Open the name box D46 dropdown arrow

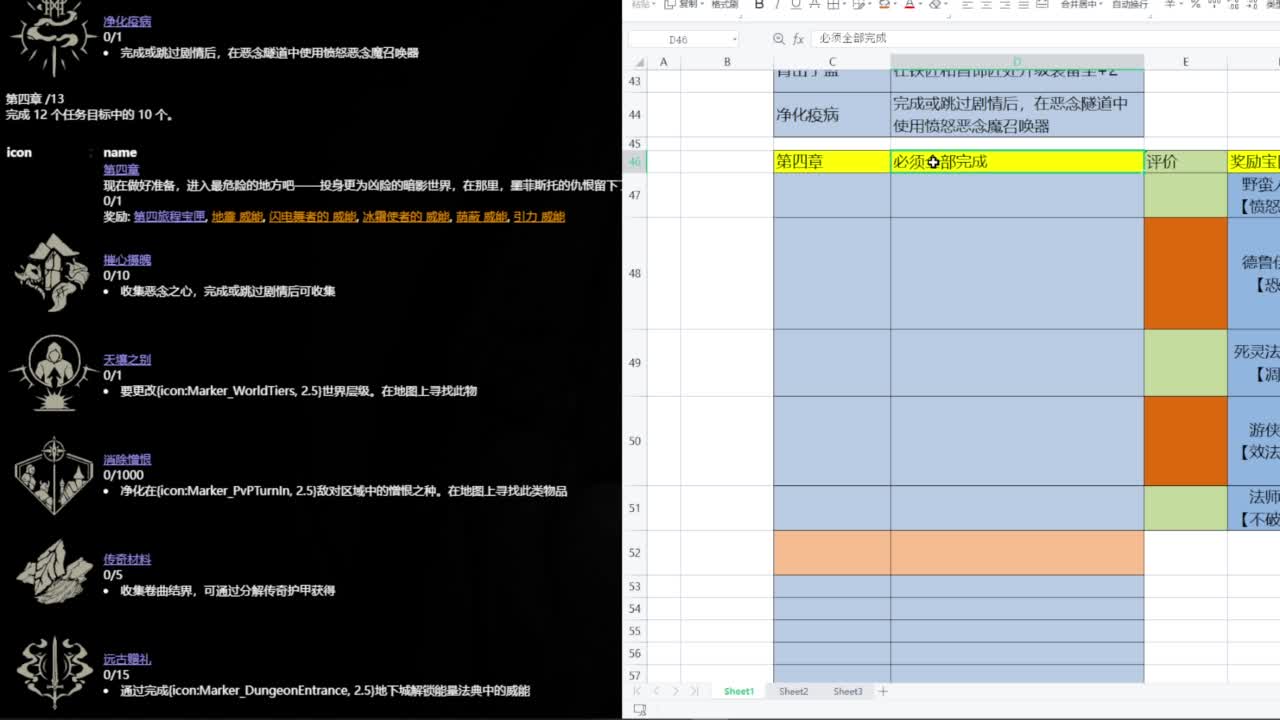pyautogui.click(x=735, y=39)
